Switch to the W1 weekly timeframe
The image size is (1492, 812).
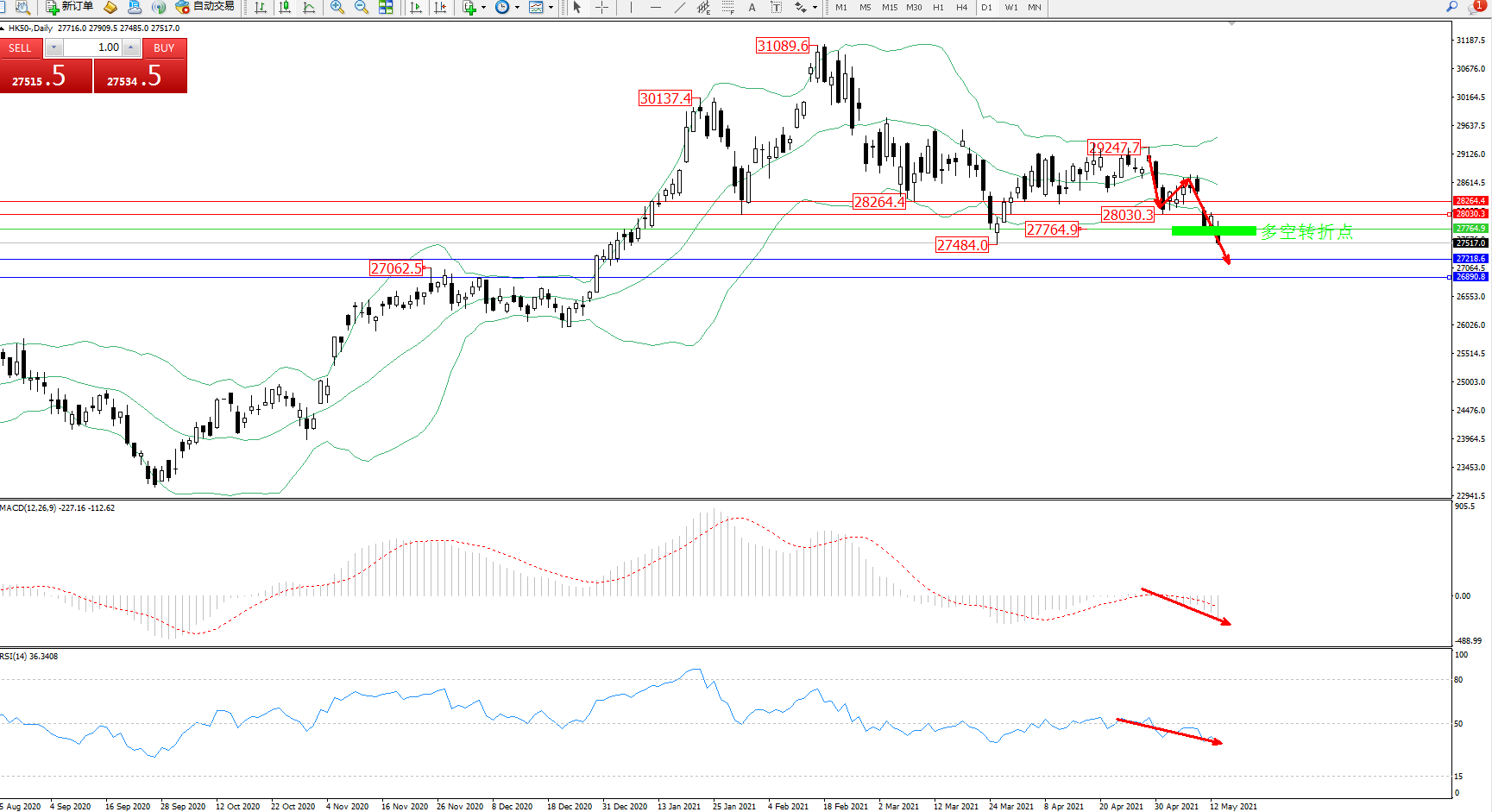point(1010,7)
